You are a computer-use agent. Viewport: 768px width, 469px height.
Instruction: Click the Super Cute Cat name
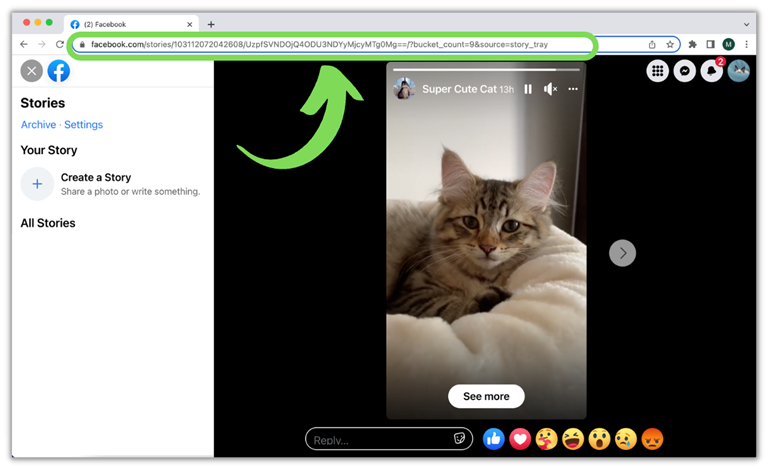click(x=459, y=89)
